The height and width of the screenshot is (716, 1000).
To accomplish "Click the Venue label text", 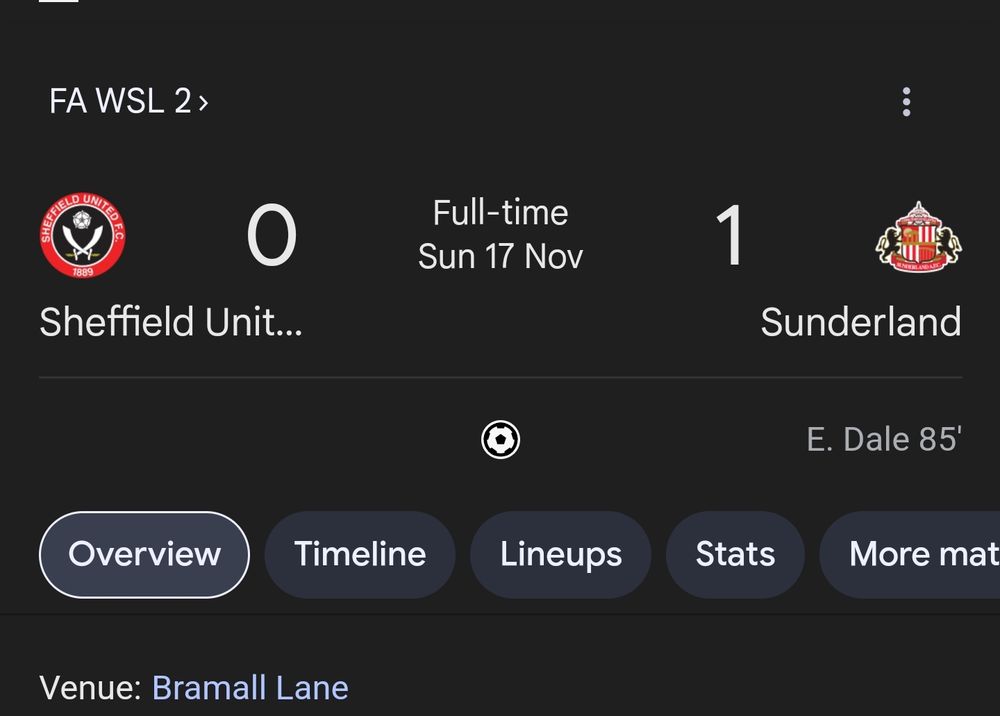I will 91,688.
